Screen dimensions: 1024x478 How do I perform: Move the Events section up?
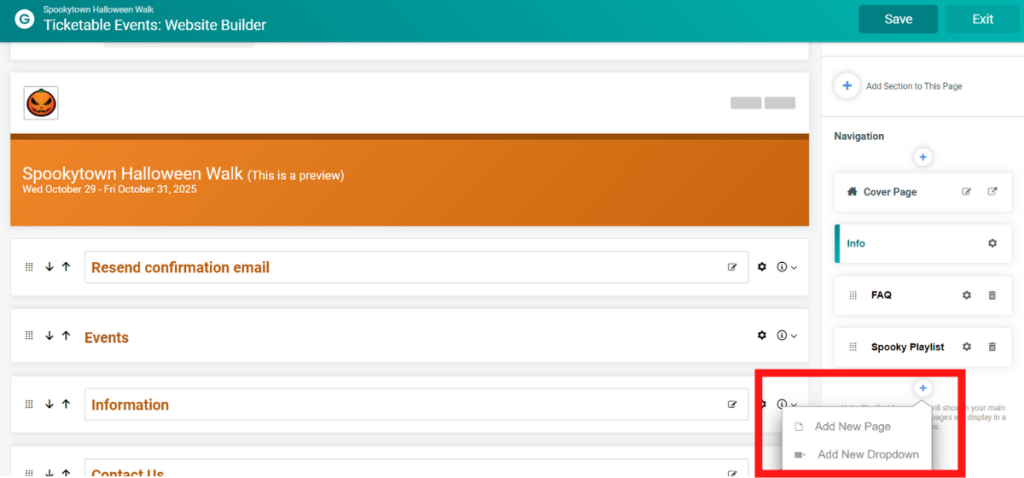[65, 336]
